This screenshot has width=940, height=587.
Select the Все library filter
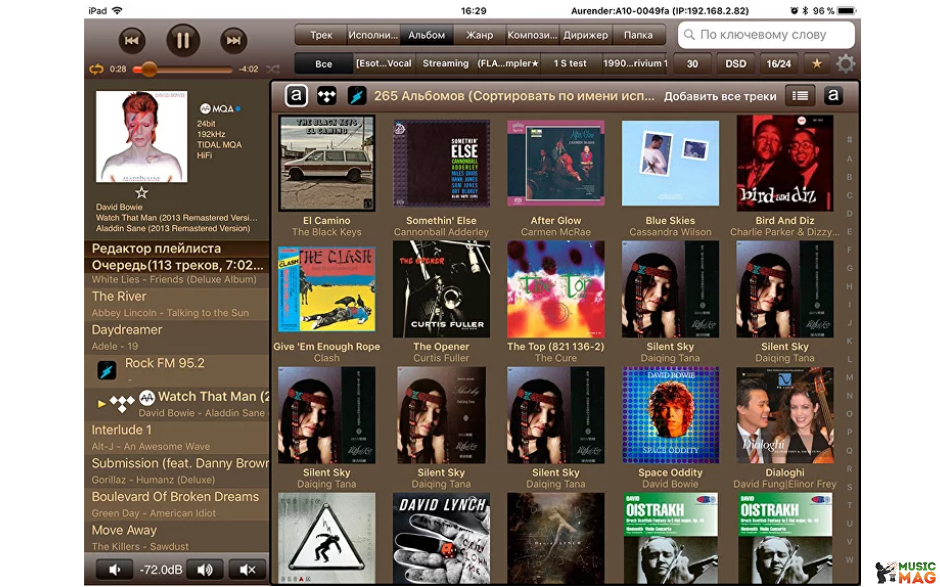(x=324, y=64)
